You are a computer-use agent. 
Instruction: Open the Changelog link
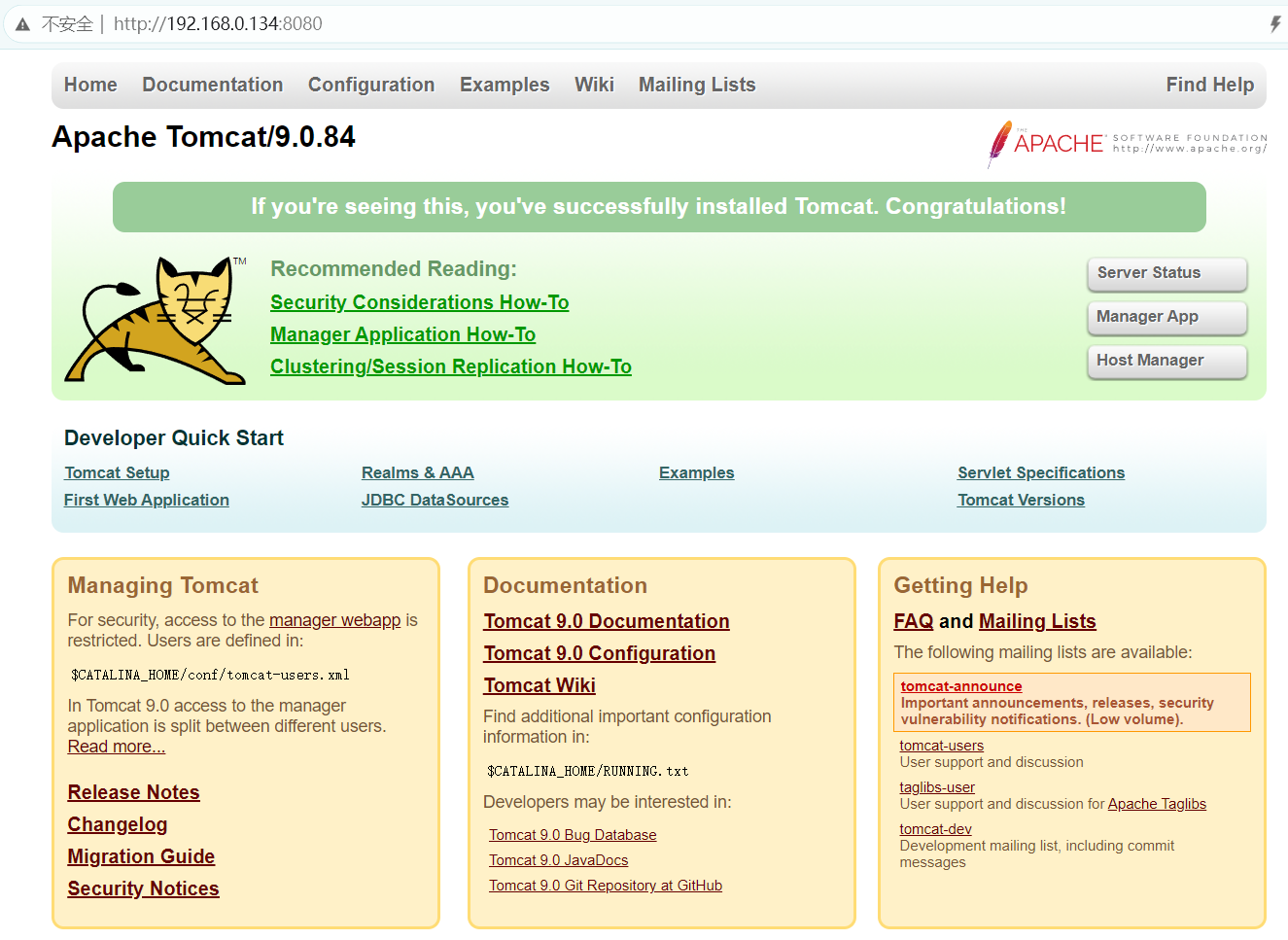(x=118, y=824)
